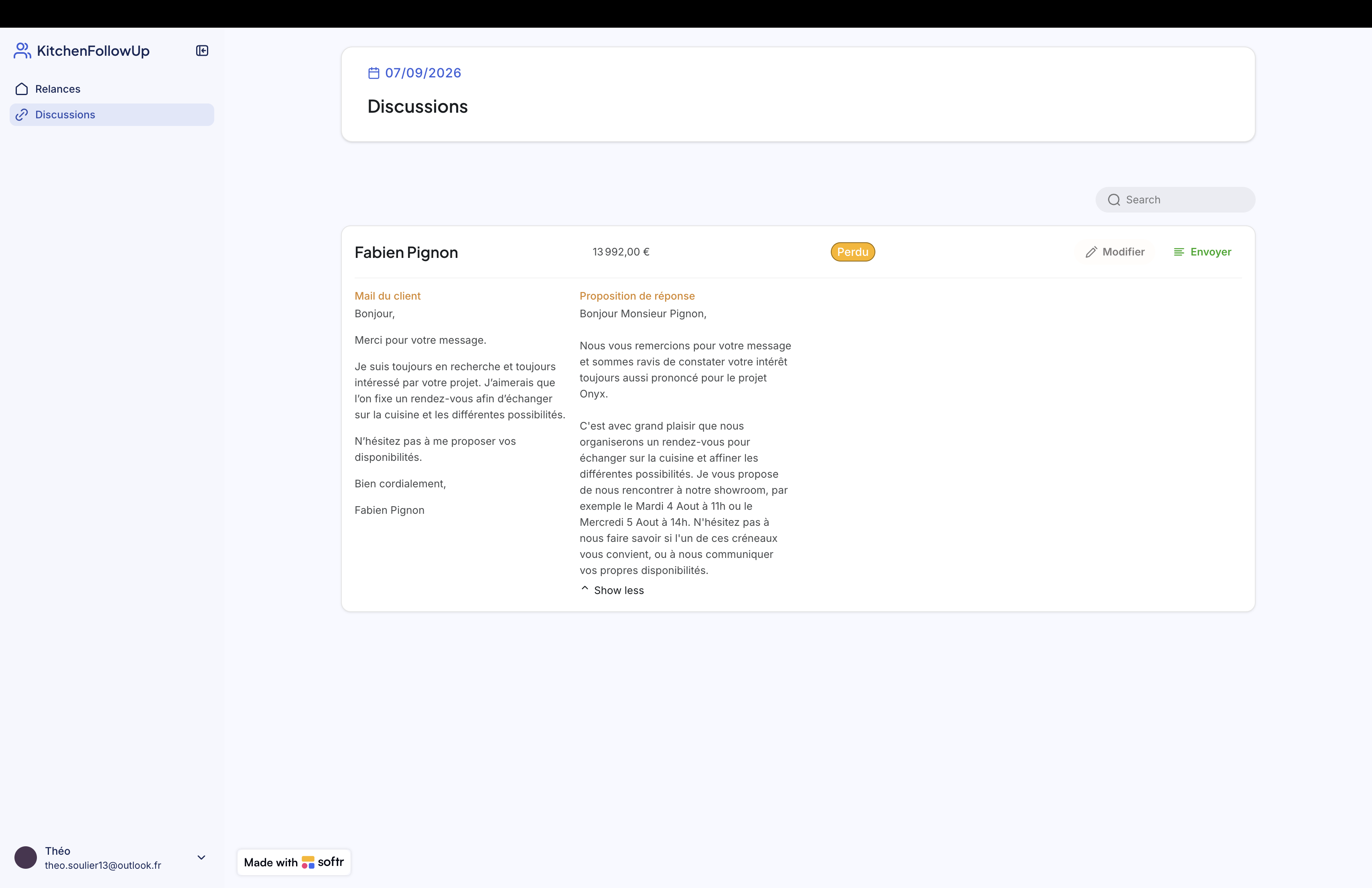Click the Théo profile avatar

(x=25, y=858)
